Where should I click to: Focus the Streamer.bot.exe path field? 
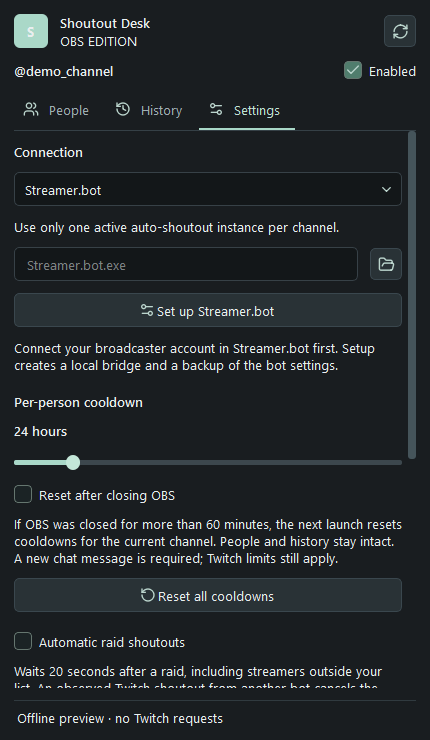(186, 264)
